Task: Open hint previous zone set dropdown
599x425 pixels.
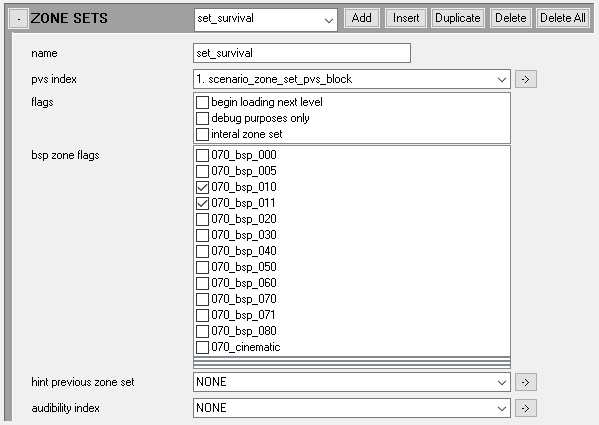Action: [352, 382]
